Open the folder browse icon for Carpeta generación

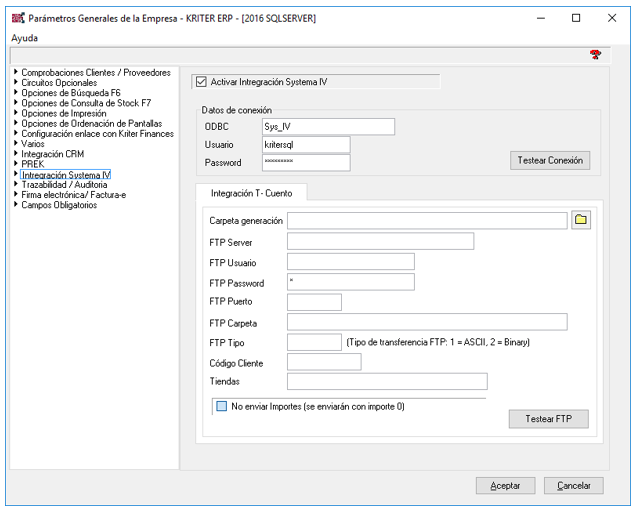point(581,220)
